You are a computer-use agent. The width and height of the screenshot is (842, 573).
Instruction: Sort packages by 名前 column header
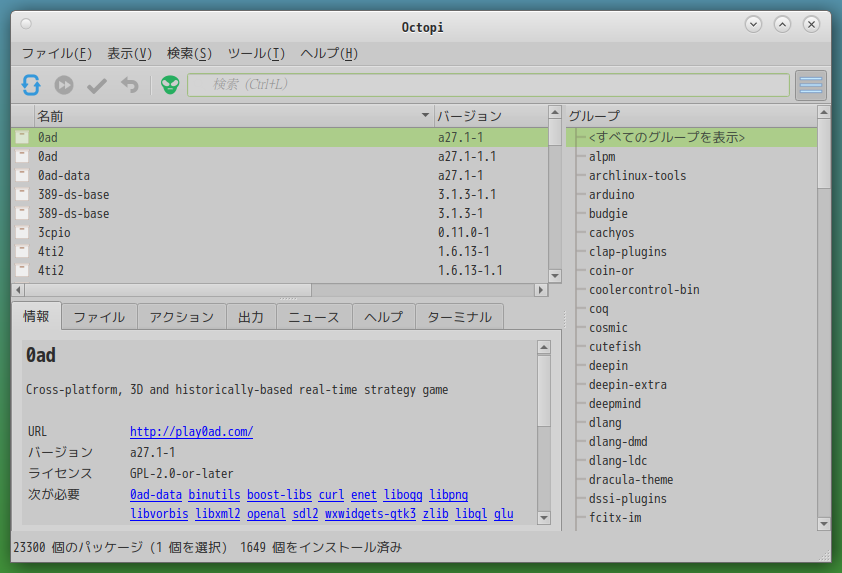click(234, 116)
